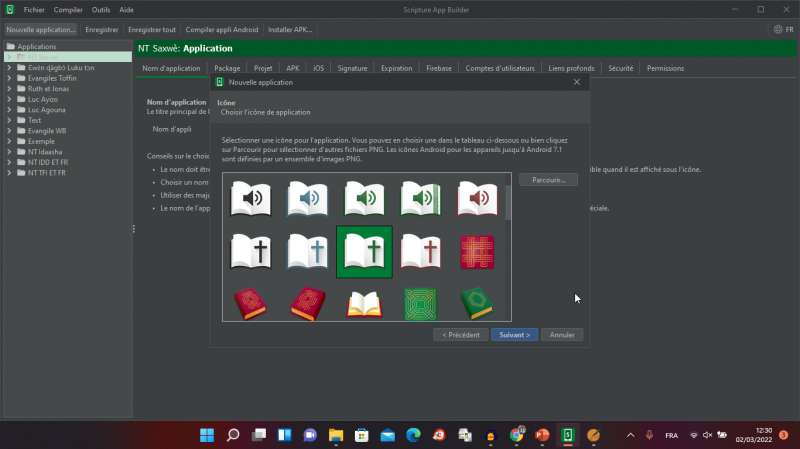The image size is (800, 449).
Task: Select the black cross book icon
Action: pos(251,251)
